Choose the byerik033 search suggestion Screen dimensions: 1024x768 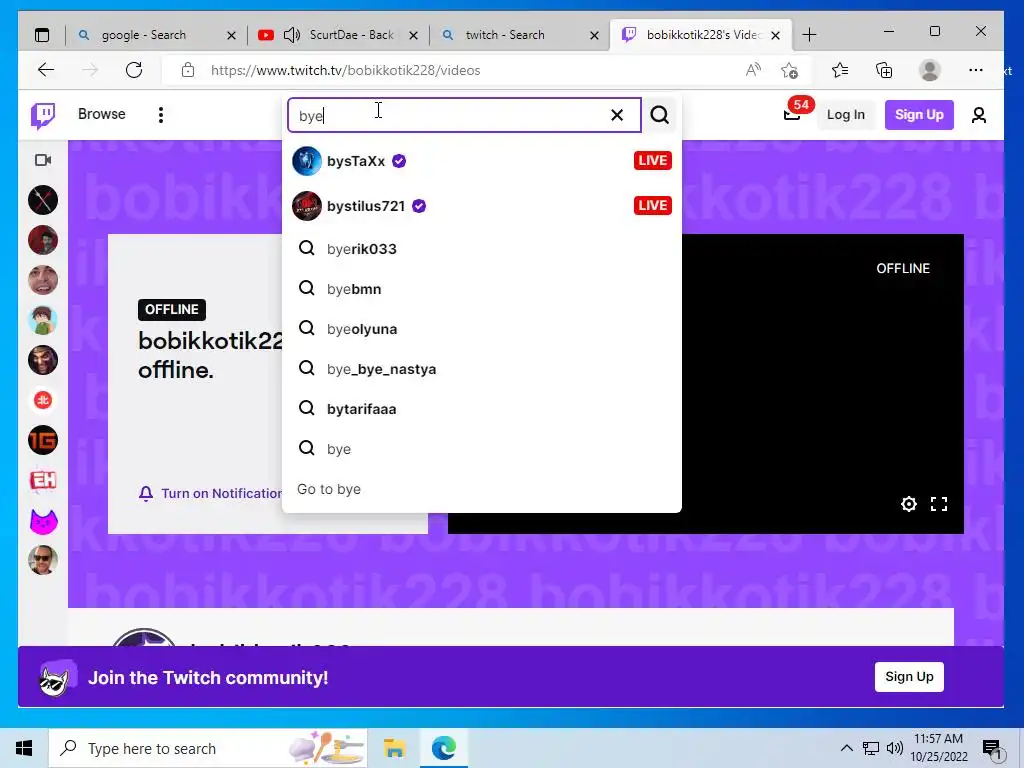[482, 249]
